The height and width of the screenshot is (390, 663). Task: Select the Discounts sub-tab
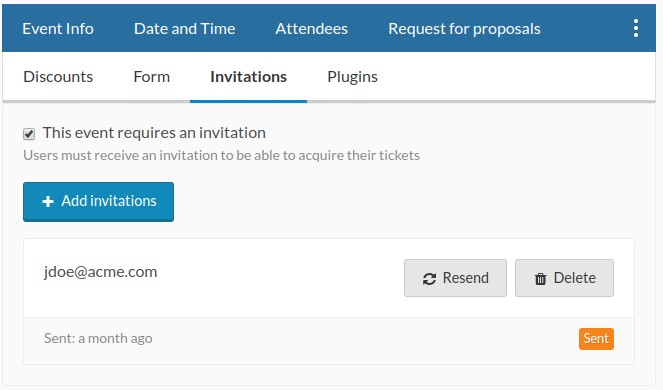pyautogui.click(x=58, y=77)
